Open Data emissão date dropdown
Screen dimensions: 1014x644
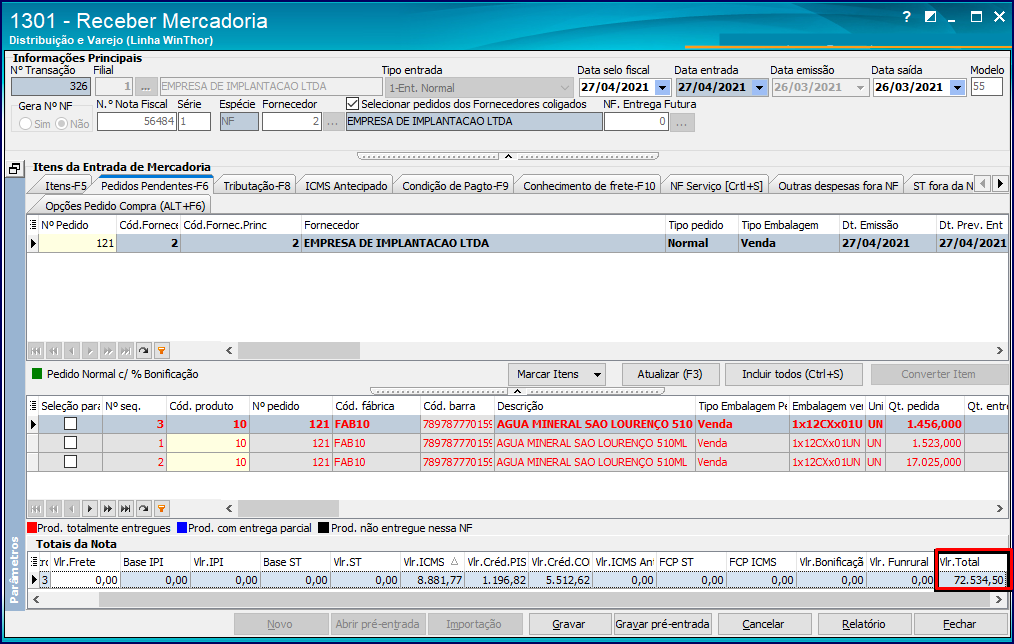coord(860,87)
